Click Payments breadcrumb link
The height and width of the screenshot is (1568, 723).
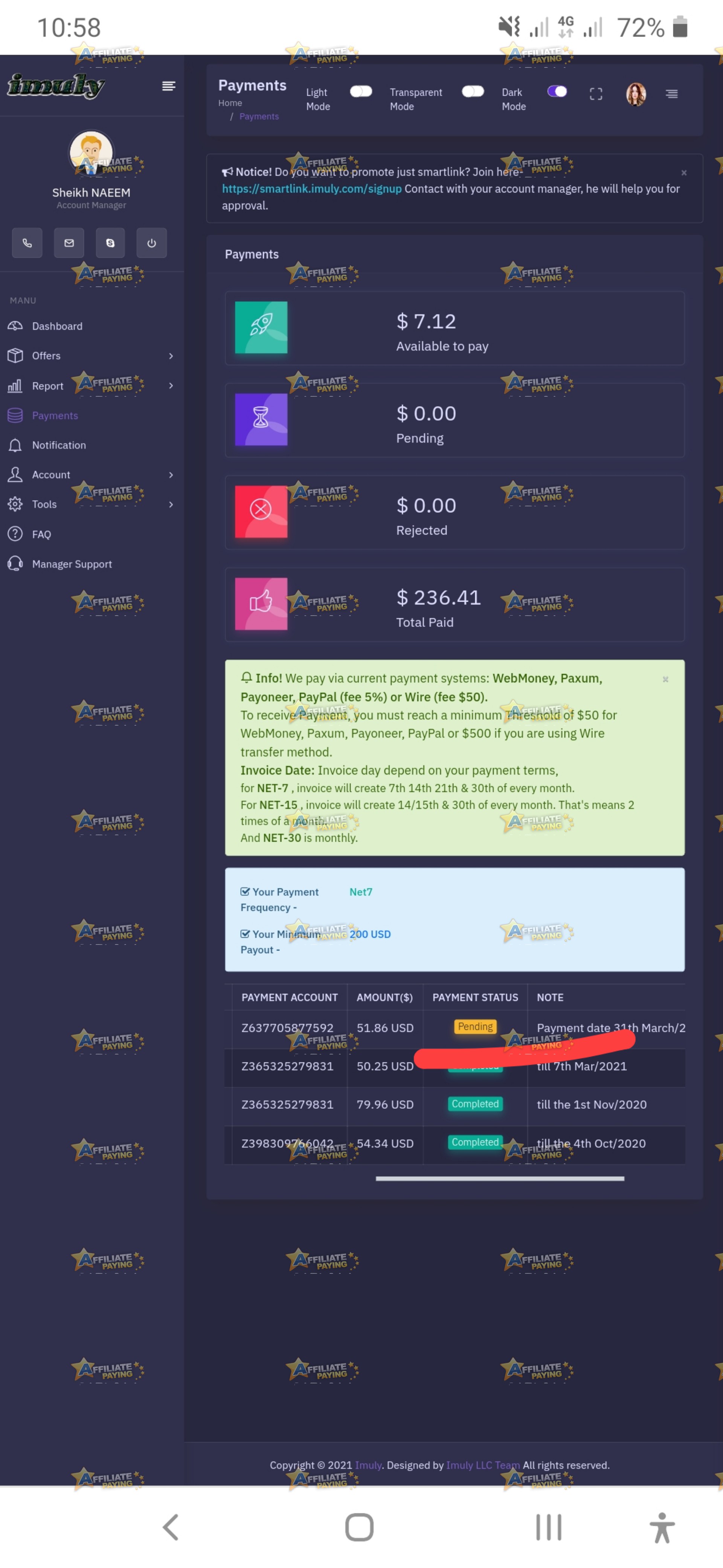(259, 116)
